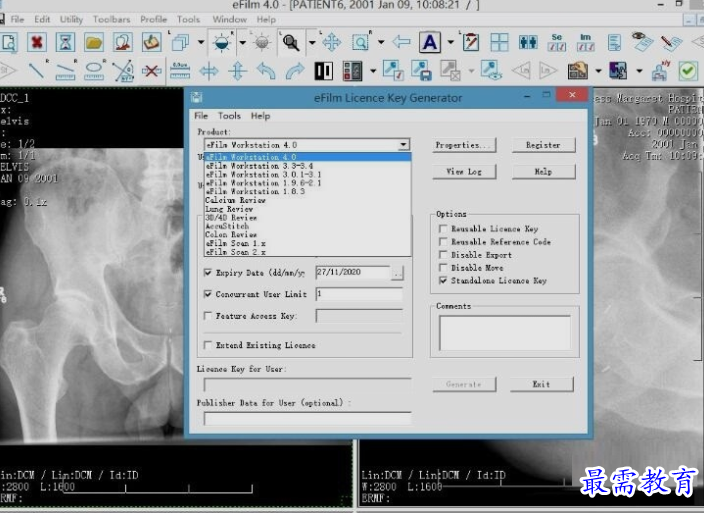Open dropdown arrow beside window/level sun icon
This screenshot has height=513, width=704.
pyautogui.click(x=242, y=43)
